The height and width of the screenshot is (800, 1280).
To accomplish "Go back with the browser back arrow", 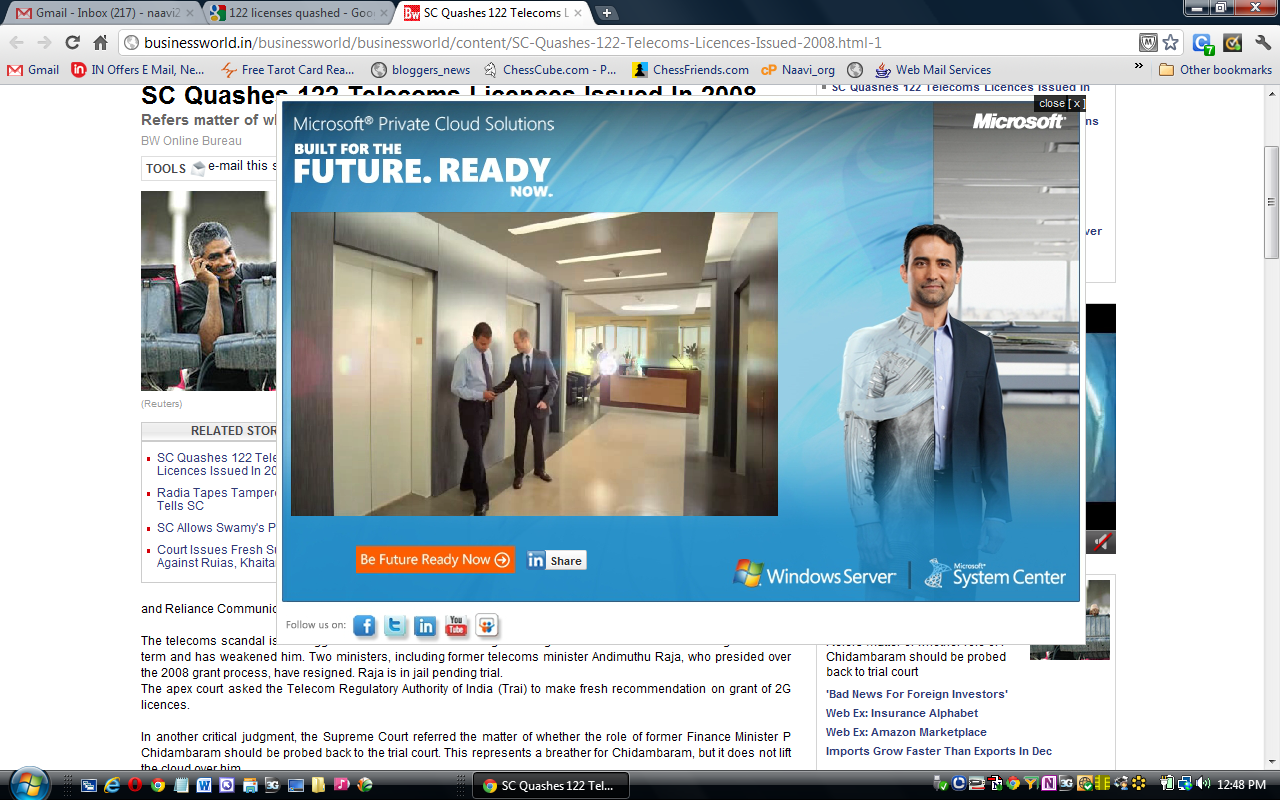I will pyautogui.click(x=17, y=42).
